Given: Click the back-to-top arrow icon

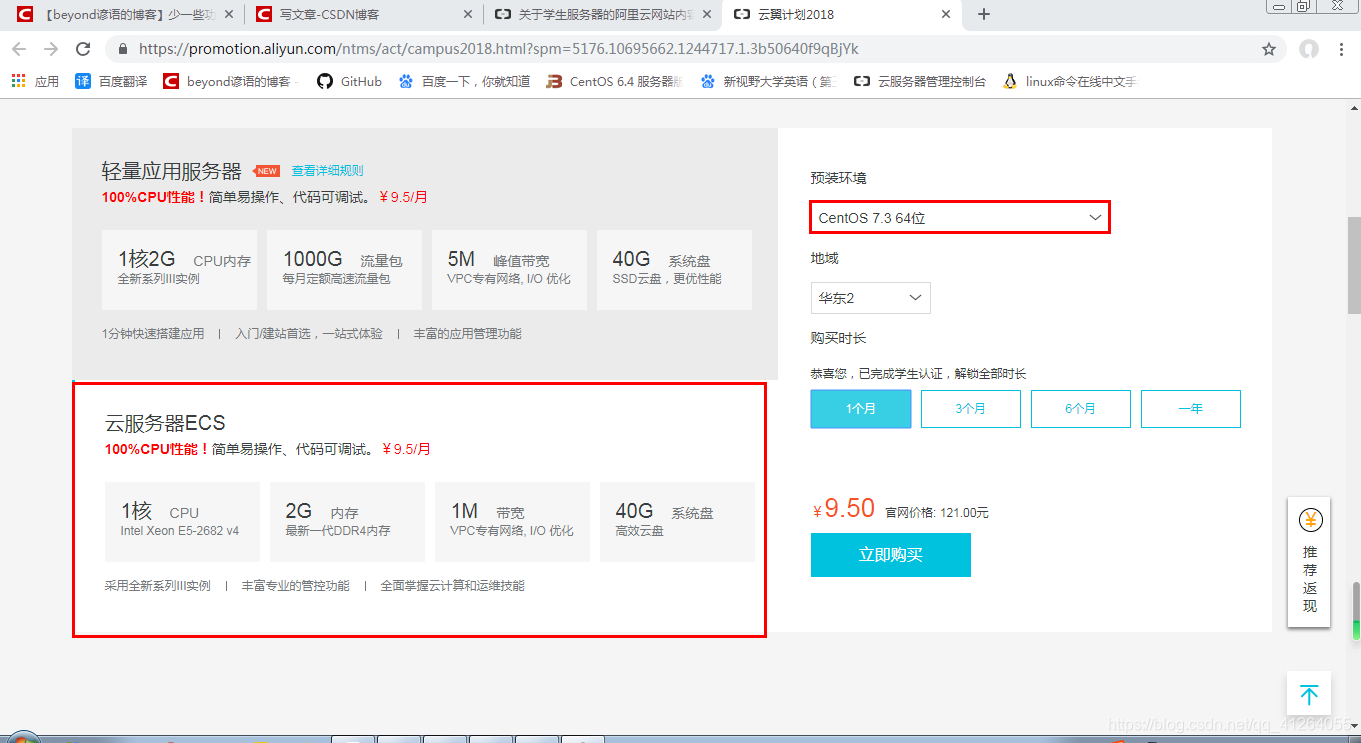Looking at the screenshot, I should [1309, 694].
